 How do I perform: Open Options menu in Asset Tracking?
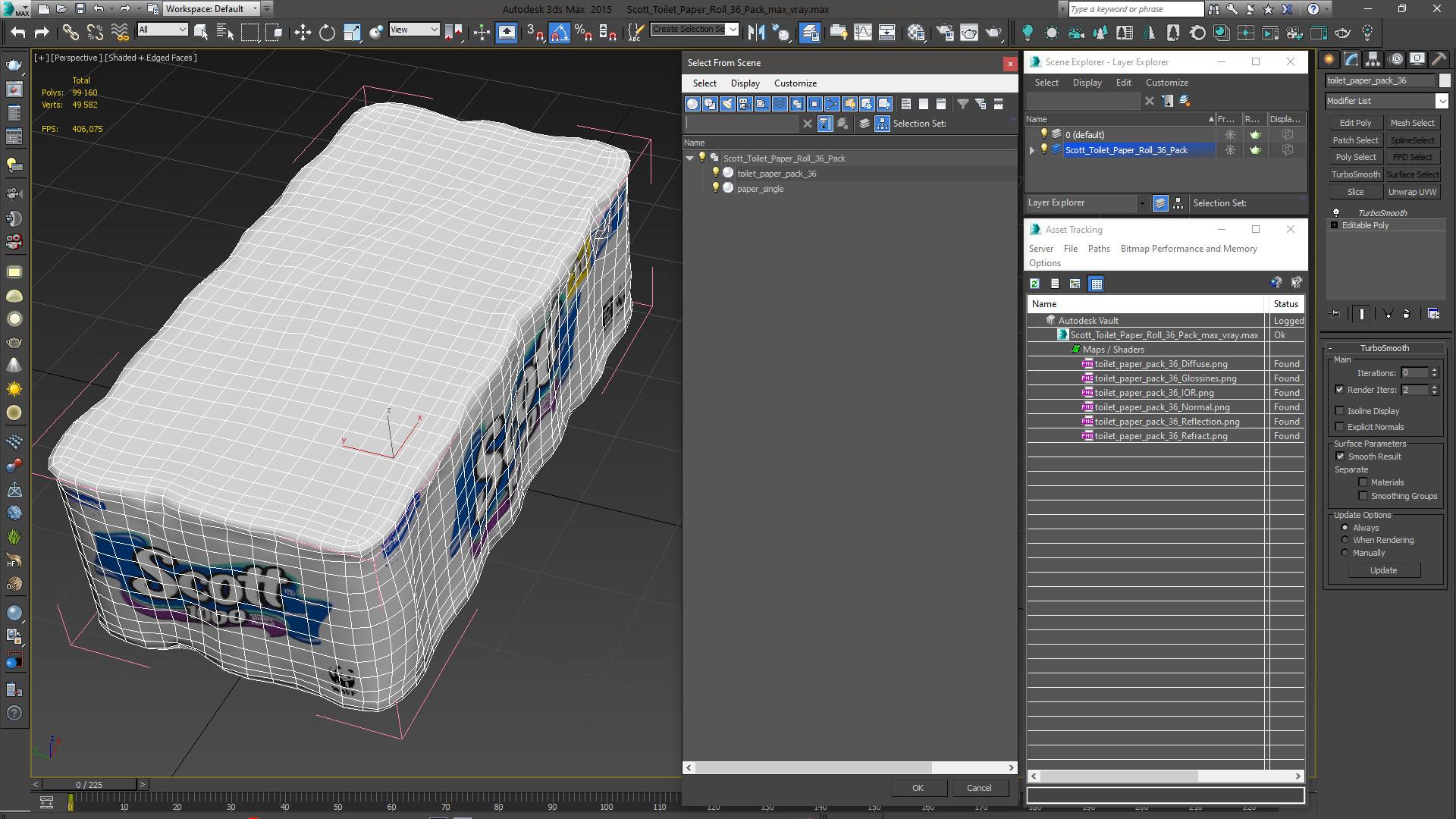click(x=1044, y=263)
